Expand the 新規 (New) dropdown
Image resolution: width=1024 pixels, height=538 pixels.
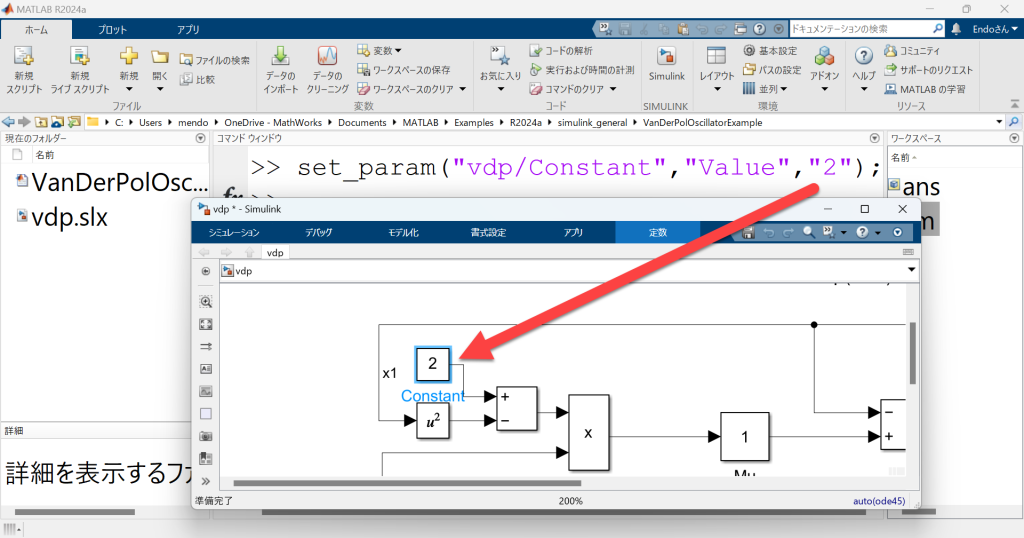pyautogui.click(x=129, y=88)
